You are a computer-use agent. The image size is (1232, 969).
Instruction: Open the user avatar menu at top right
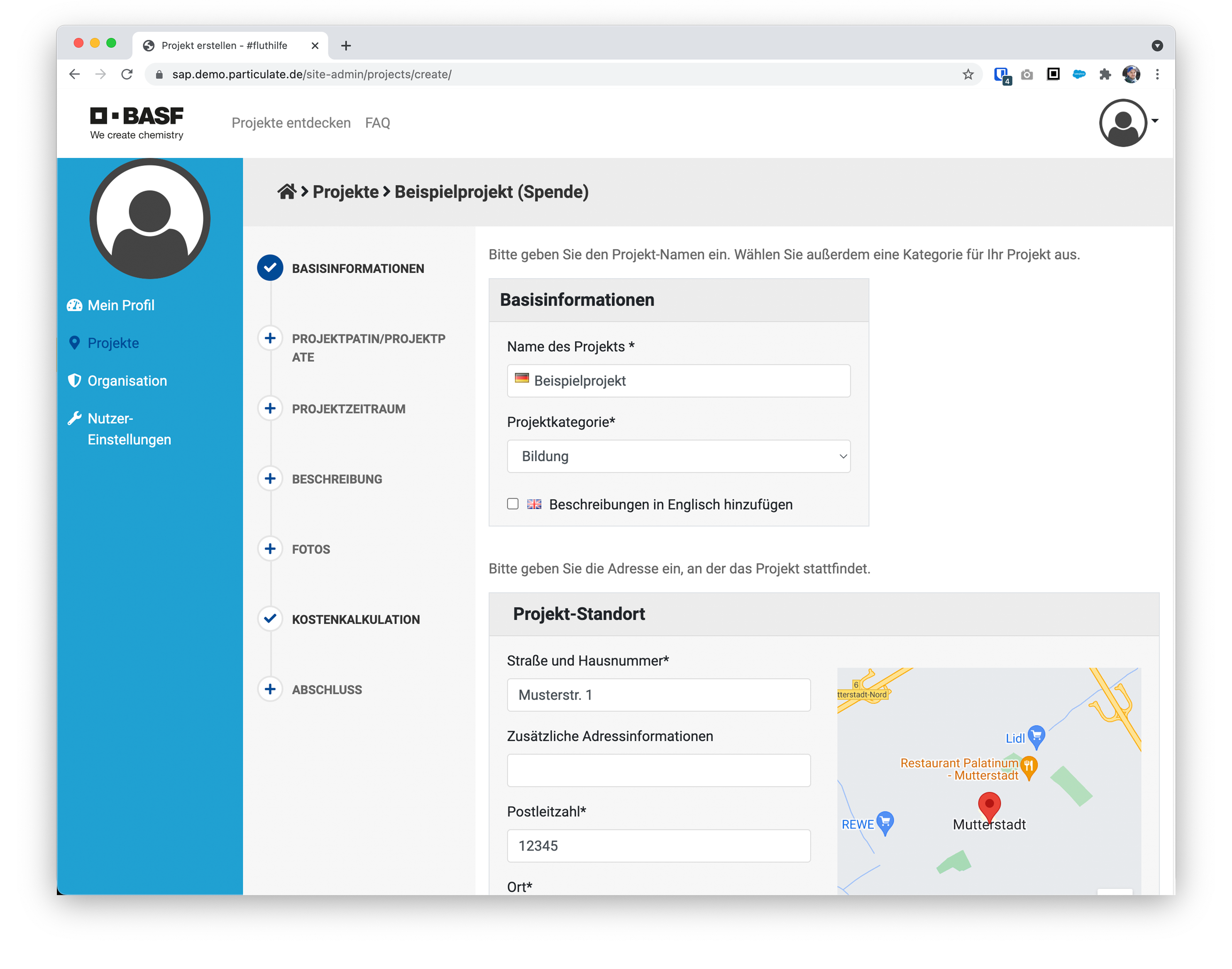1128,122
